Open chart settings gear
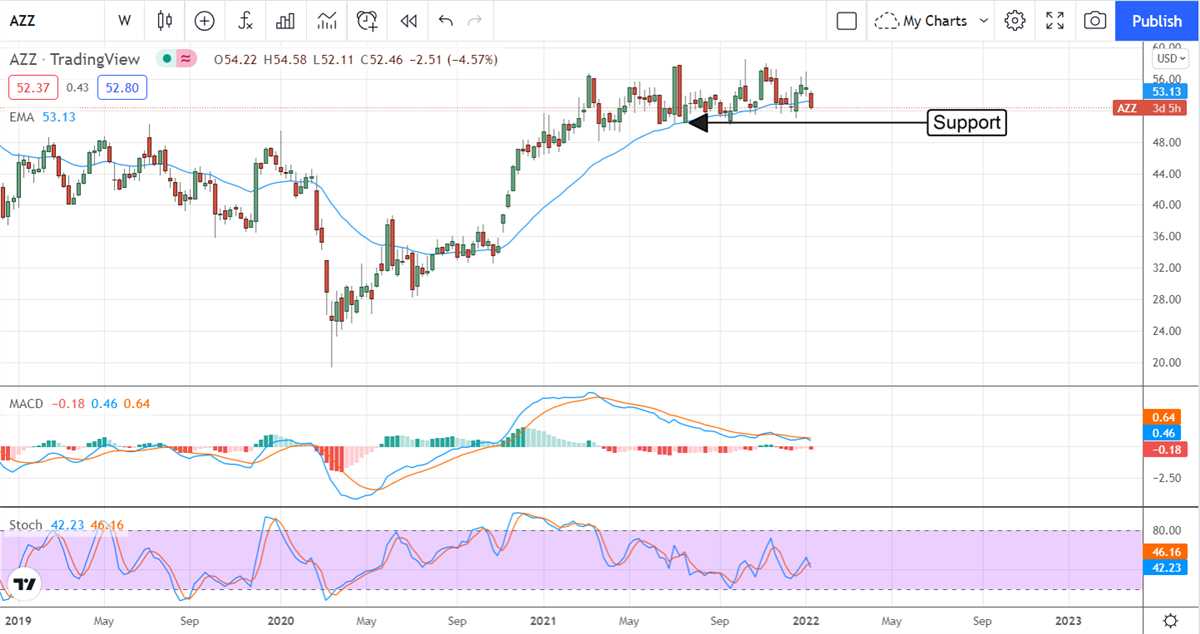1200x634 pixels. [1015, 20]
